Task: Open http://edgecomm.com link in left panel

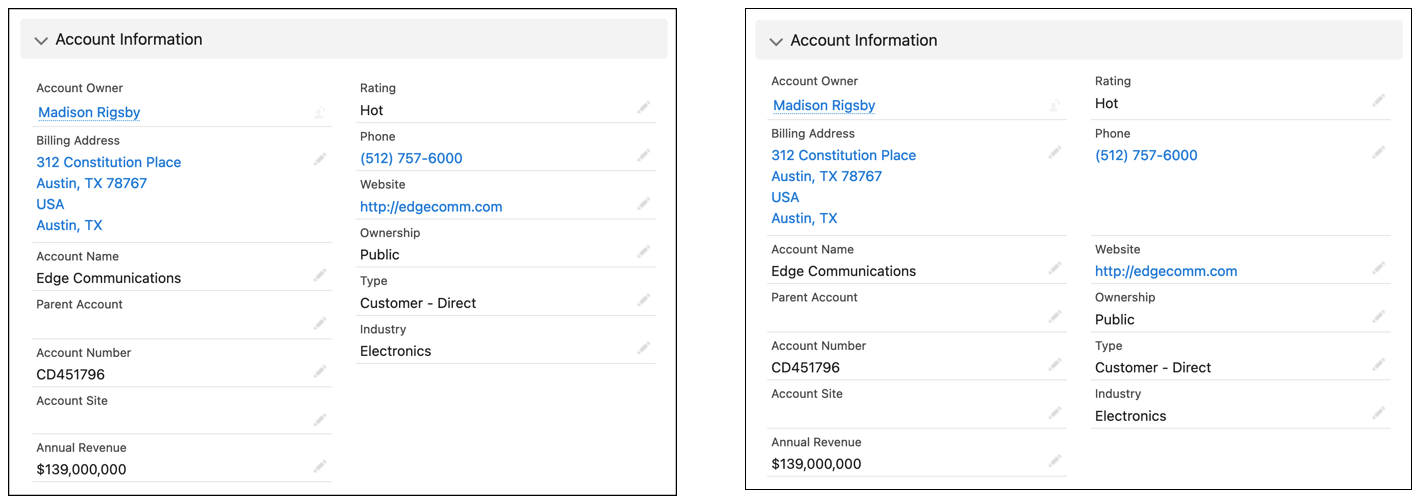Action: (431, 207)
